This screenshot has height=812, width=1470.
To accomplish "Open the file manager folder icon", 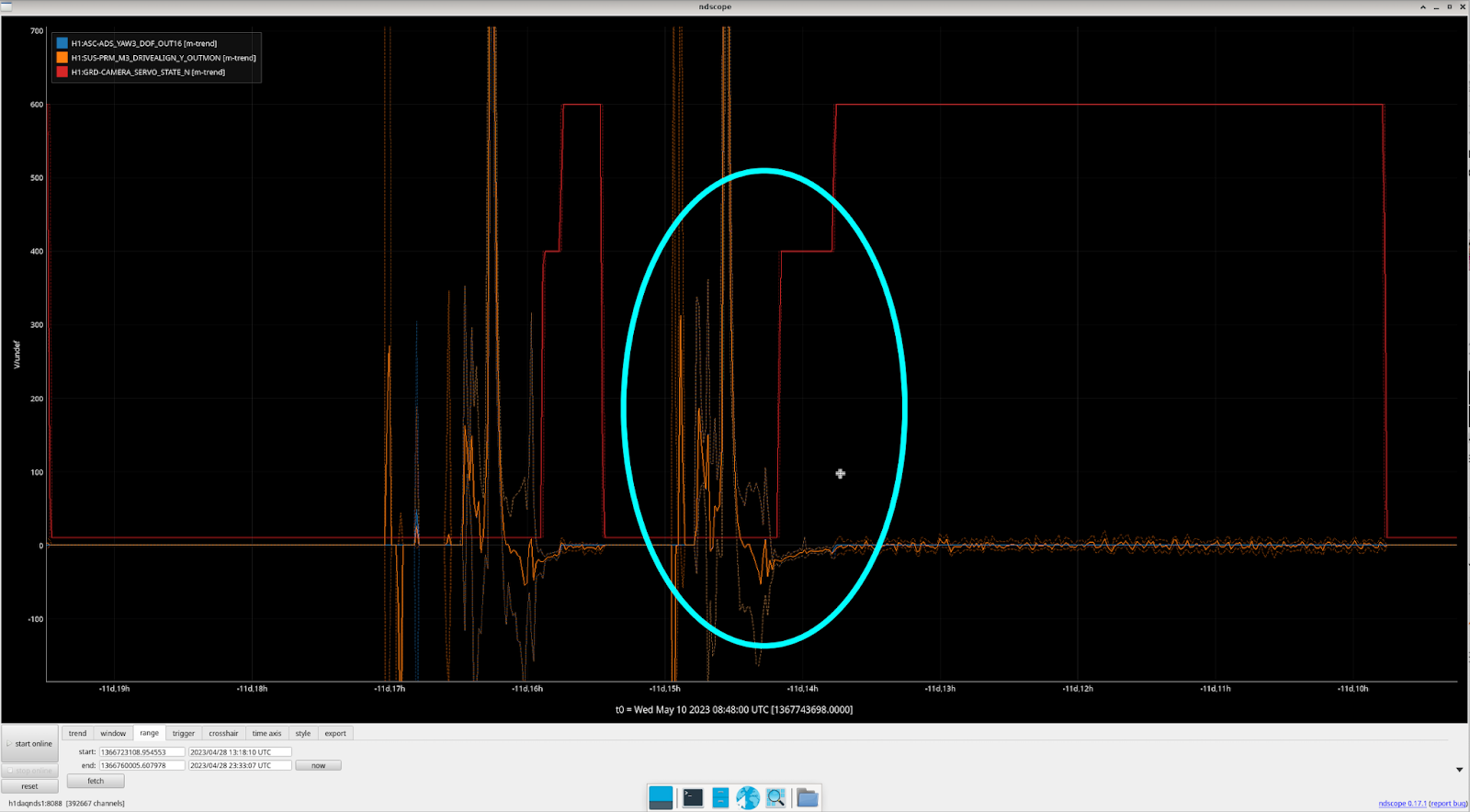I will 807,797.
